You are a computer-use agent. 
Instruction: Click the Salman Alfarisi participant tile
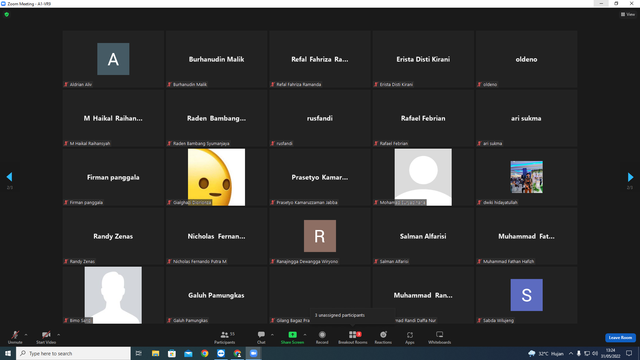coord(423,236)
